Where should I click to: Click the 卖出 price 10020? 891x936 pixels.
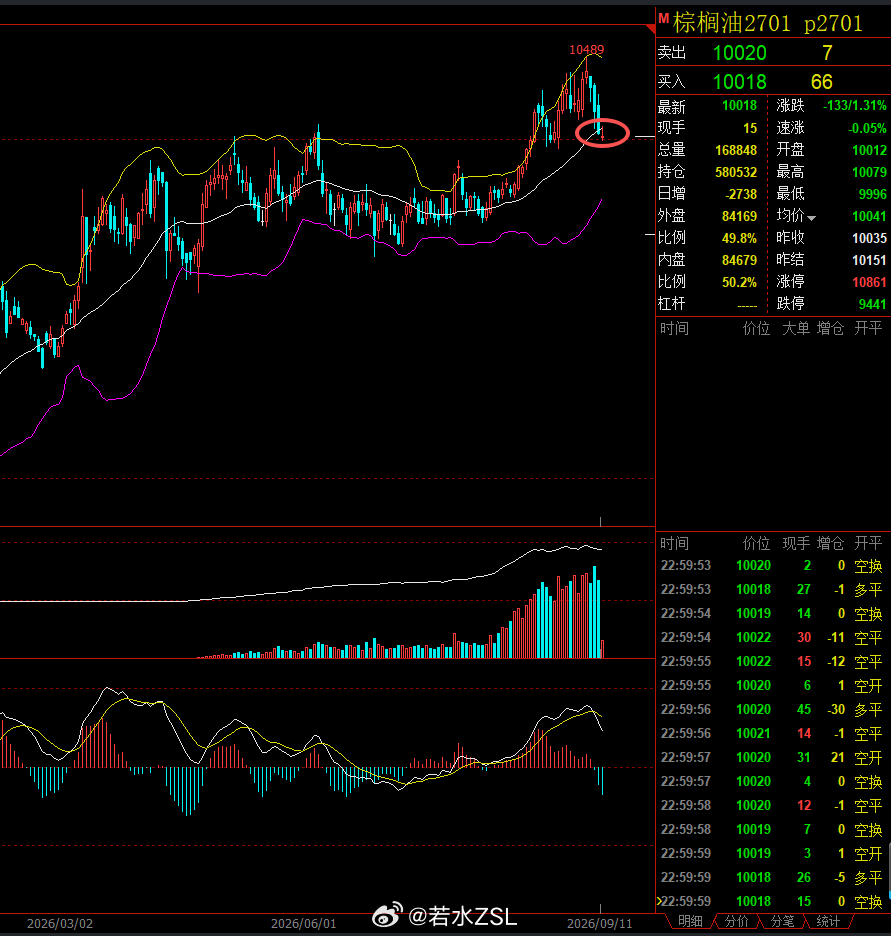pos(739,53)
